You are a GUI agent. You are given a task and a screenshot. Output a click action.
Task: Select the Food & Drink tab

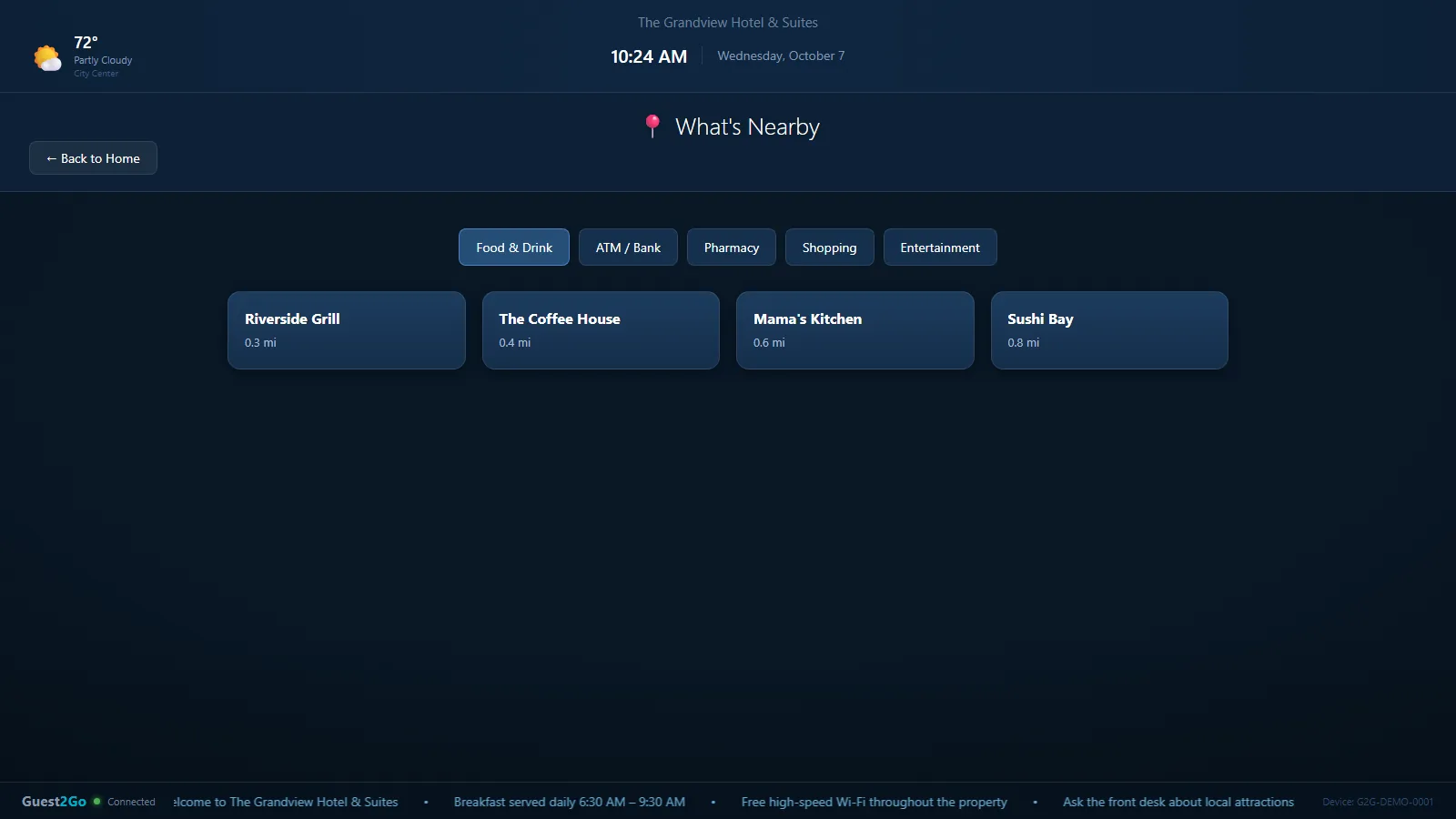514,248
